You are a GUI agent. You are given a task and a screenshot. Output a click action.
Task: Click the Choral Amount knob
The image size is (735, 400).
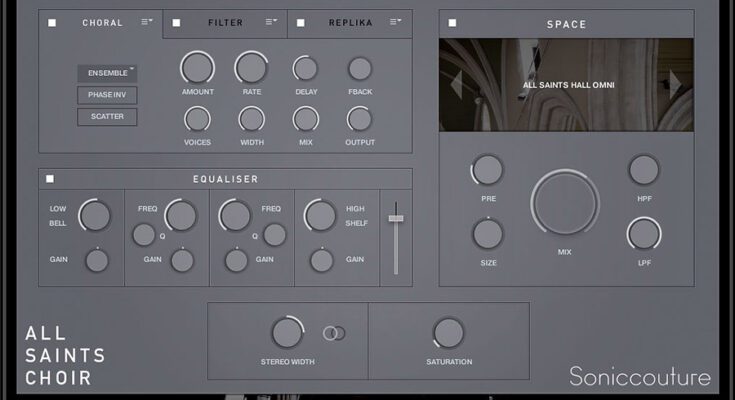(198, 68)
